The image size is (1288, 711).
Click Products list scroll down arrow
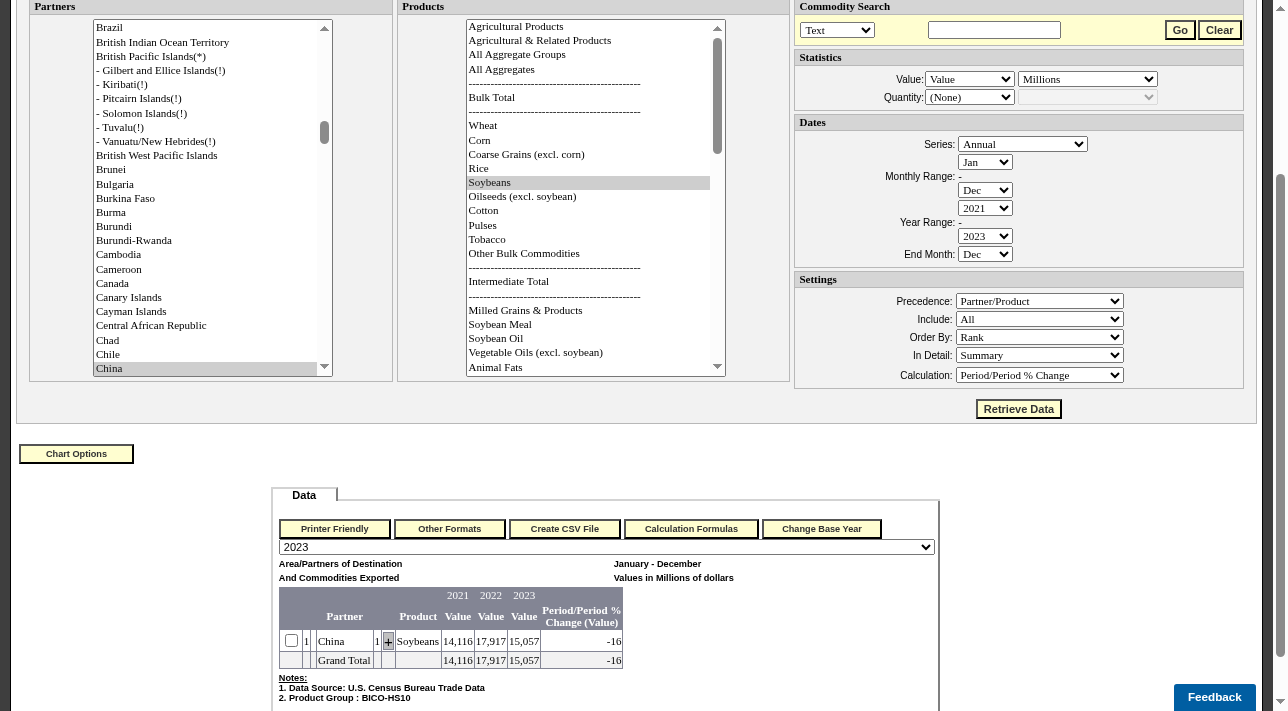(717, 367)
